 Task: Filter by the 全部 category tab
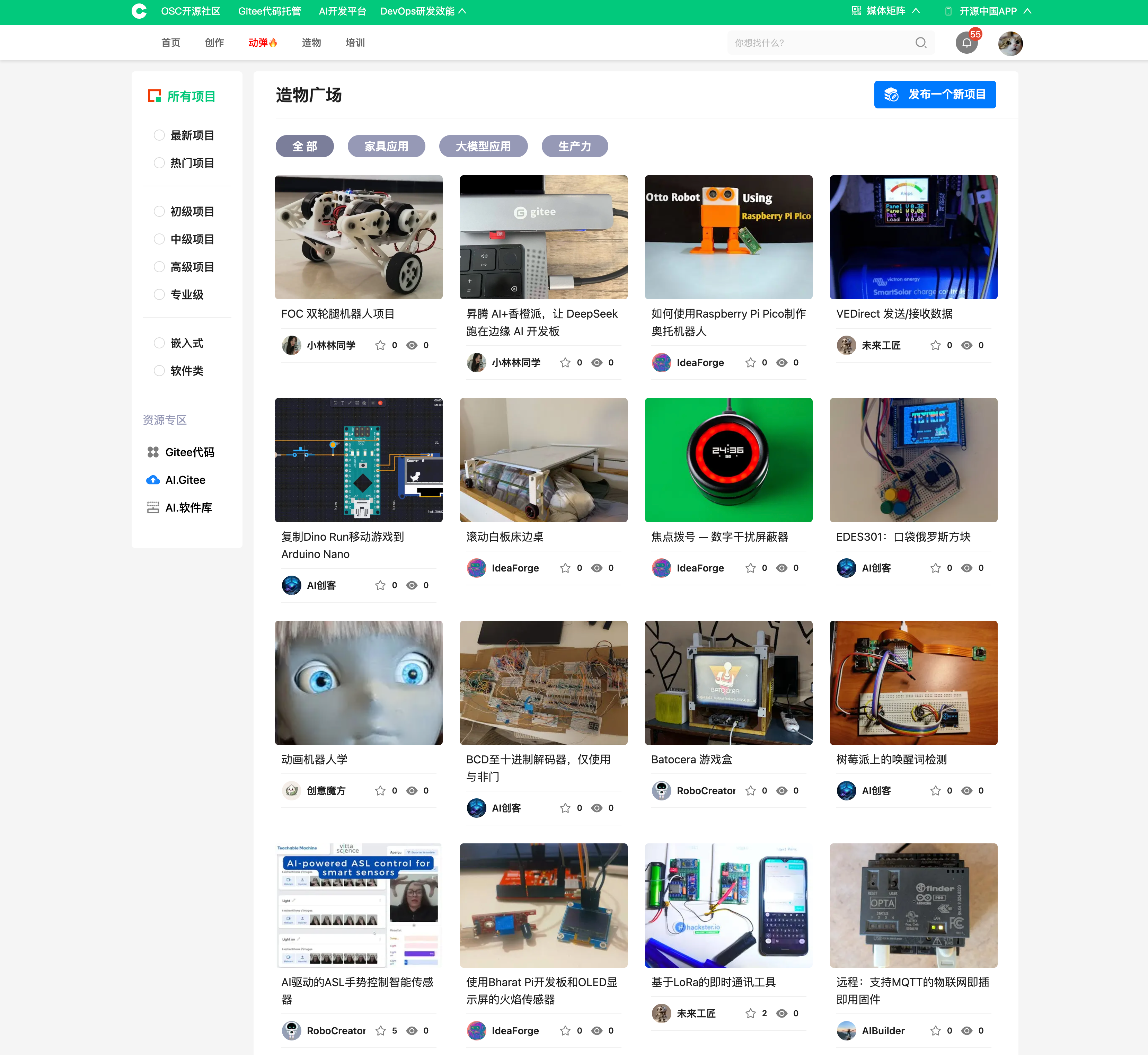pyautogui.click(x=305, y=146)
